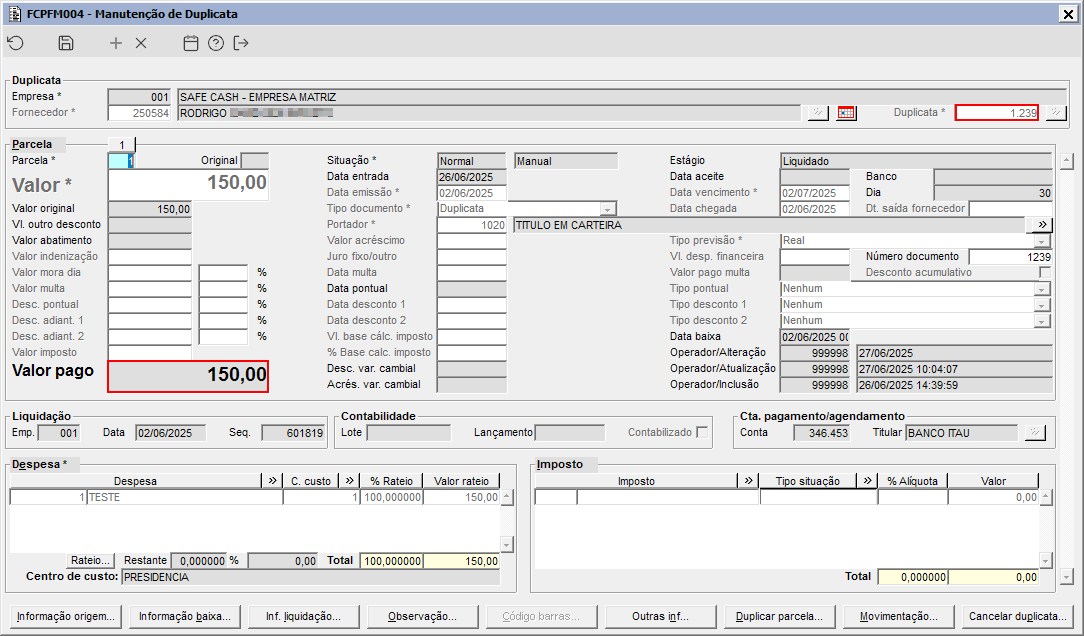Select parcela tab number 1

pyautogui.click(x=121, y=145)
